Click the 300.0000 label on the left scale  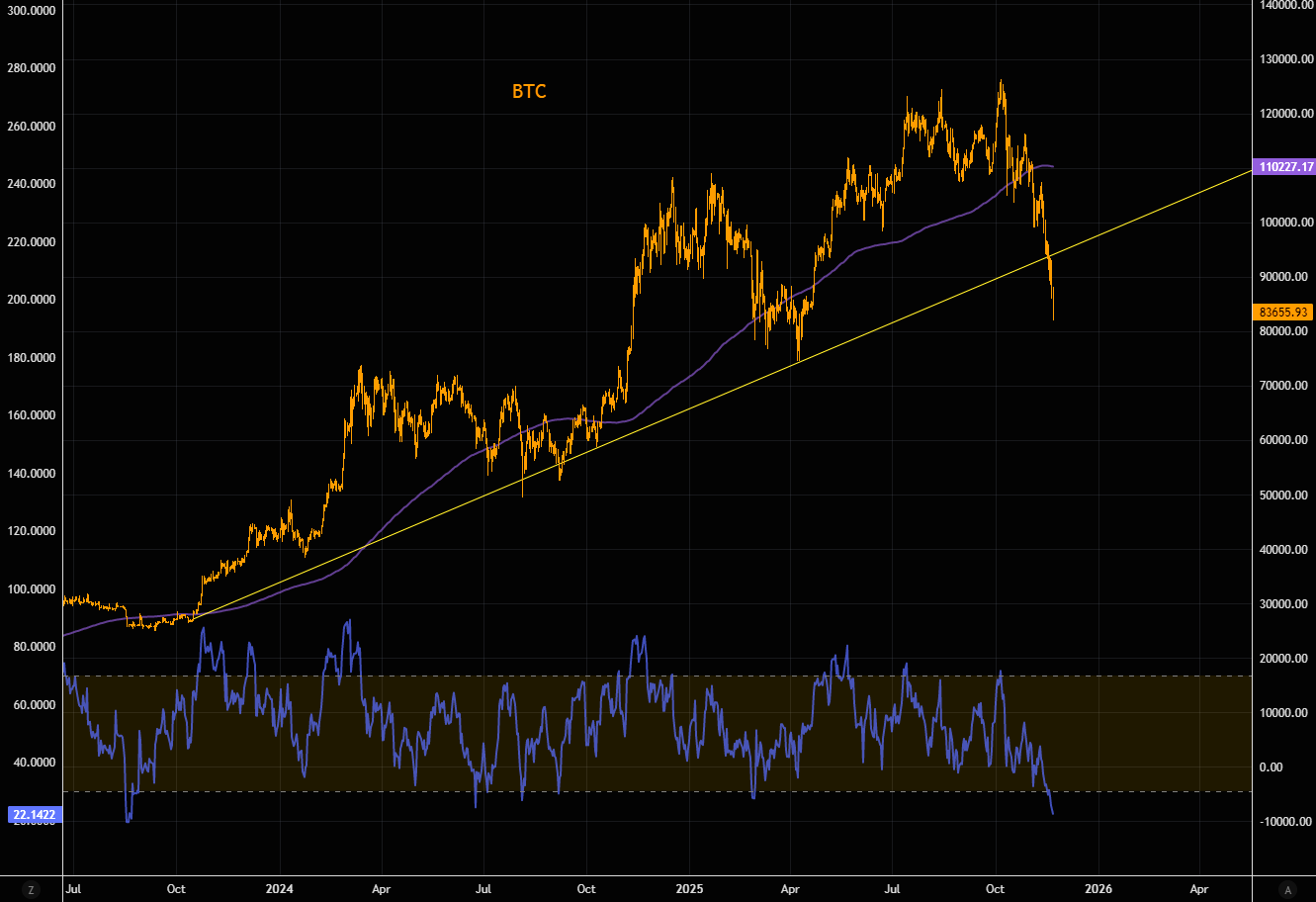pos(33,11)
